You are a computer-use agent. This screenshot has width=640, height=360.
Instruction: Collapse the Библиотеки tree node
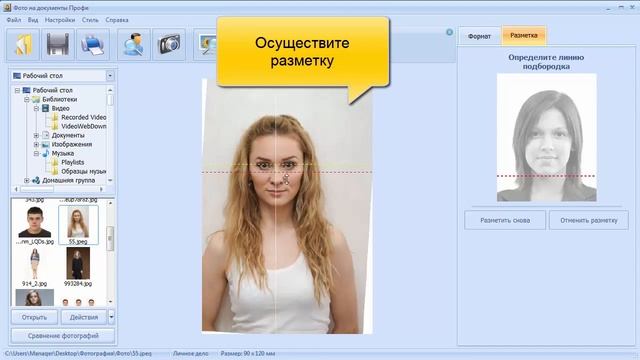[x=27, y=100]
